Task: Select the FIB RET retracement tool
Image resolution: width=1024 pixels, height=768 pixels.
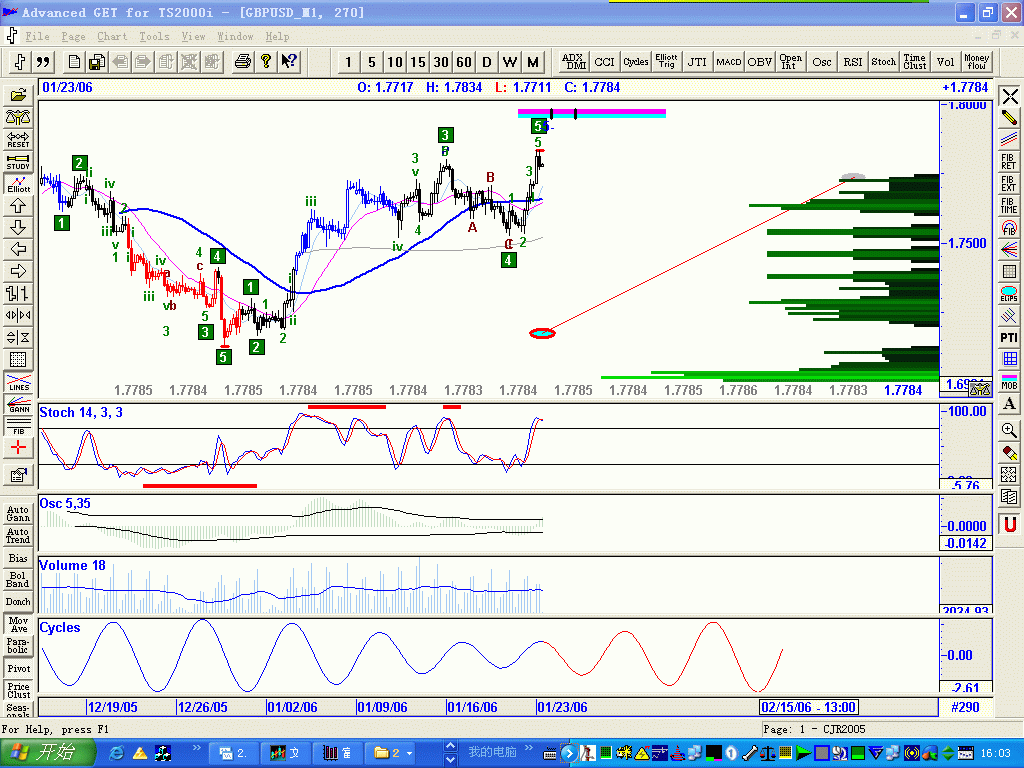Action: pyautogui.click(x=1009, y=161)
